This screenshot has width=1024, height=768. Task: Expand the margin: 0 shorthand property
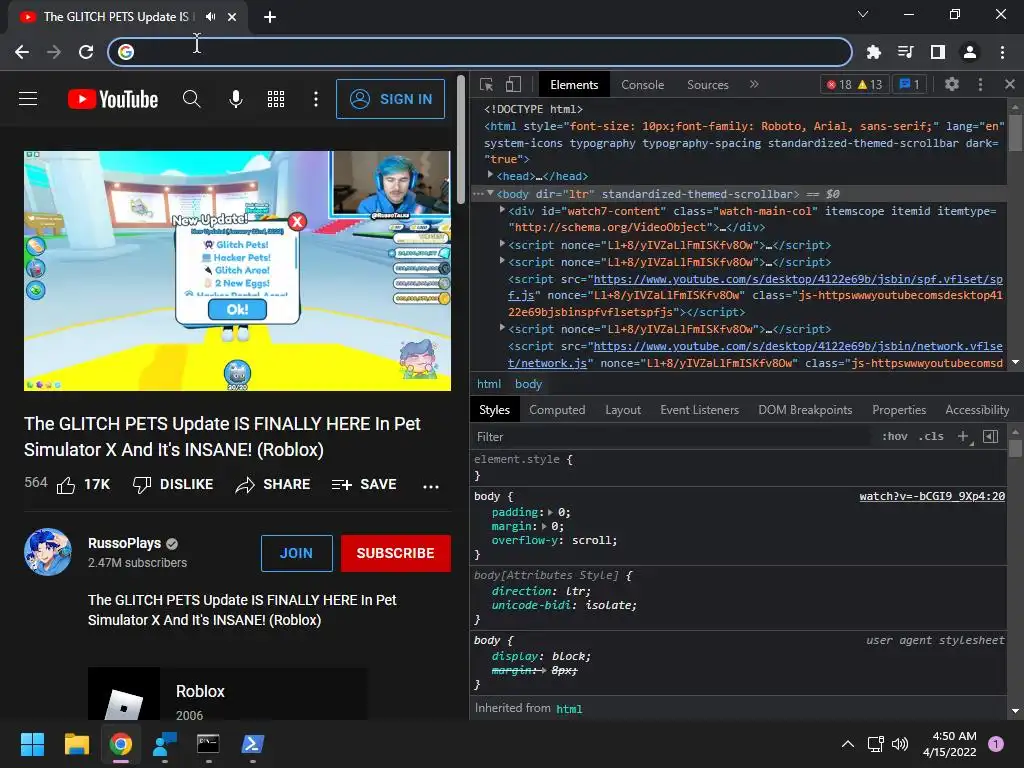543,526
